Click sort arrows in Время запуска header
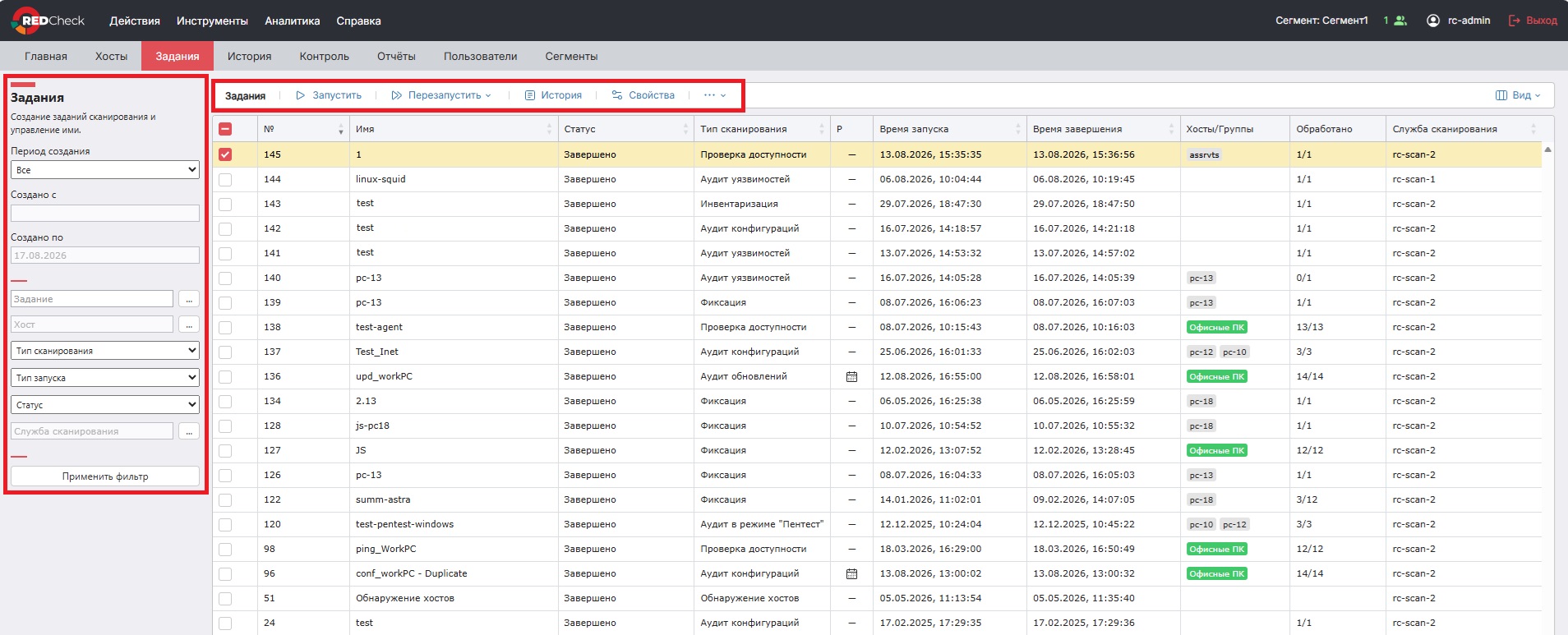This screenshot has height=635, width=1568. click(x=1018, y=129)
